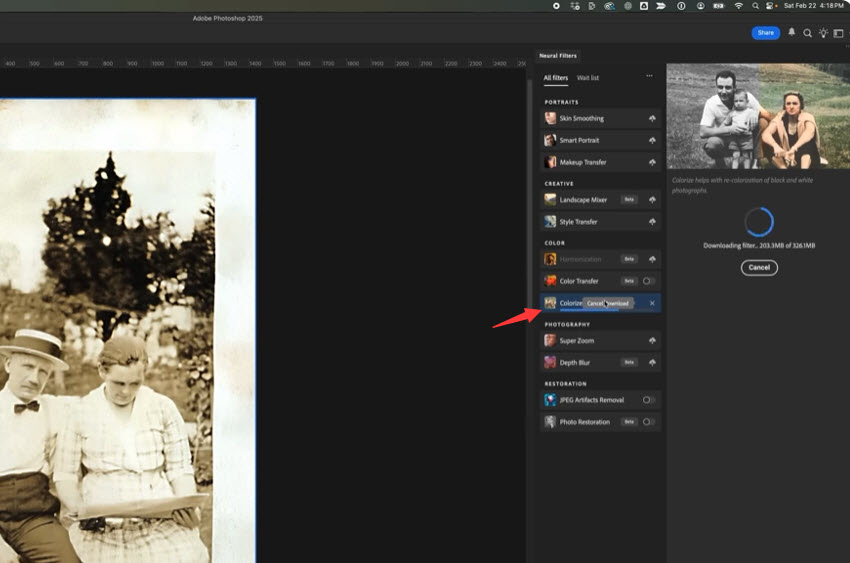Select the Color Transfer filter row label
Viewport: 850px width, 563px height.
[x=578, y=281]
